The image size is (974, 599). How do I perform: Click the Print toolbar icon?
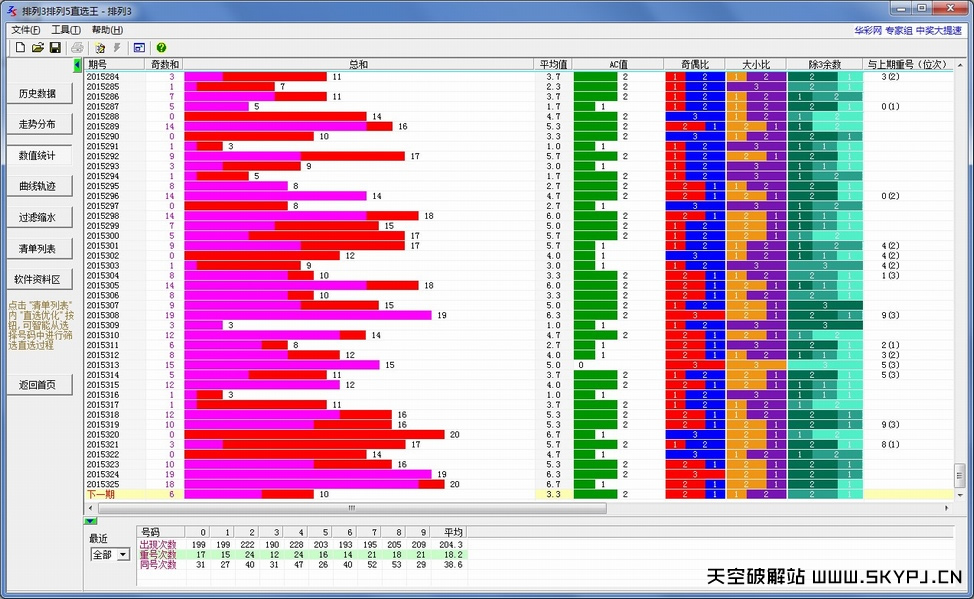click(x=77, y=48)
